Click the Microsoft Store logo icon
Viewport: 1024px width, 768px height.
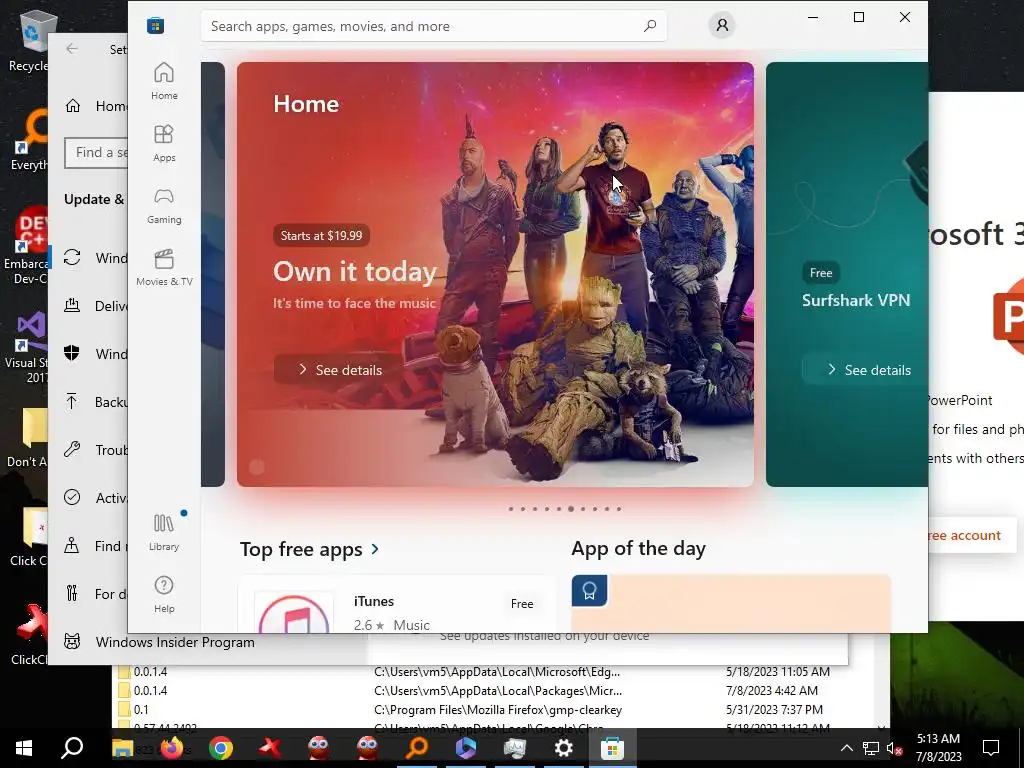tap(155, 25)
